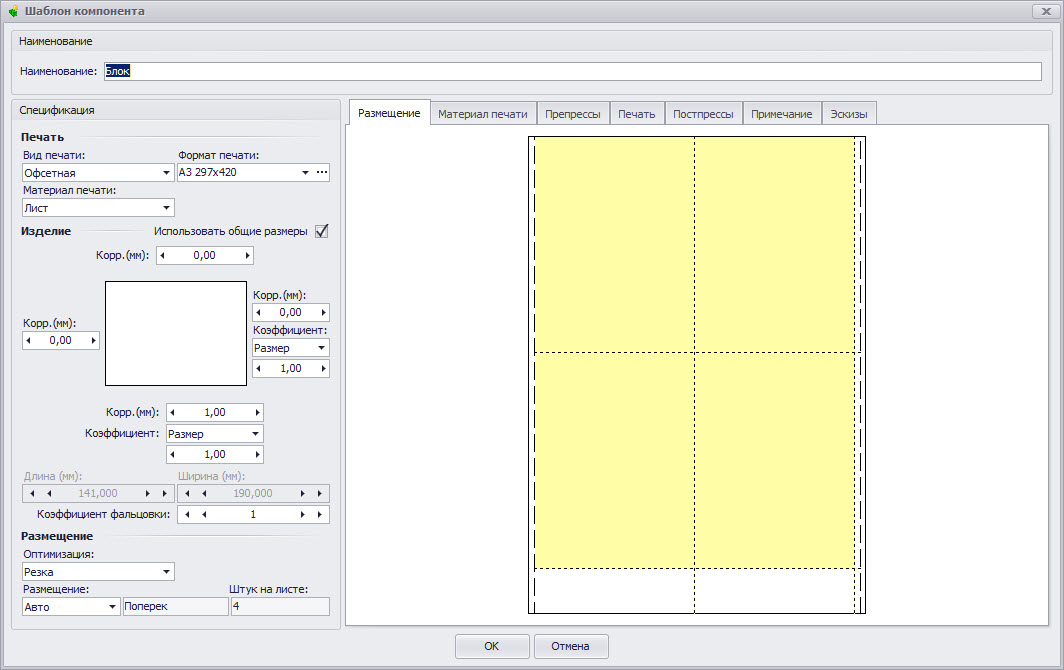Viewport: 1064px width, 670px height.
Task: Go to the Препрессы tab
Action: (573, 114)
